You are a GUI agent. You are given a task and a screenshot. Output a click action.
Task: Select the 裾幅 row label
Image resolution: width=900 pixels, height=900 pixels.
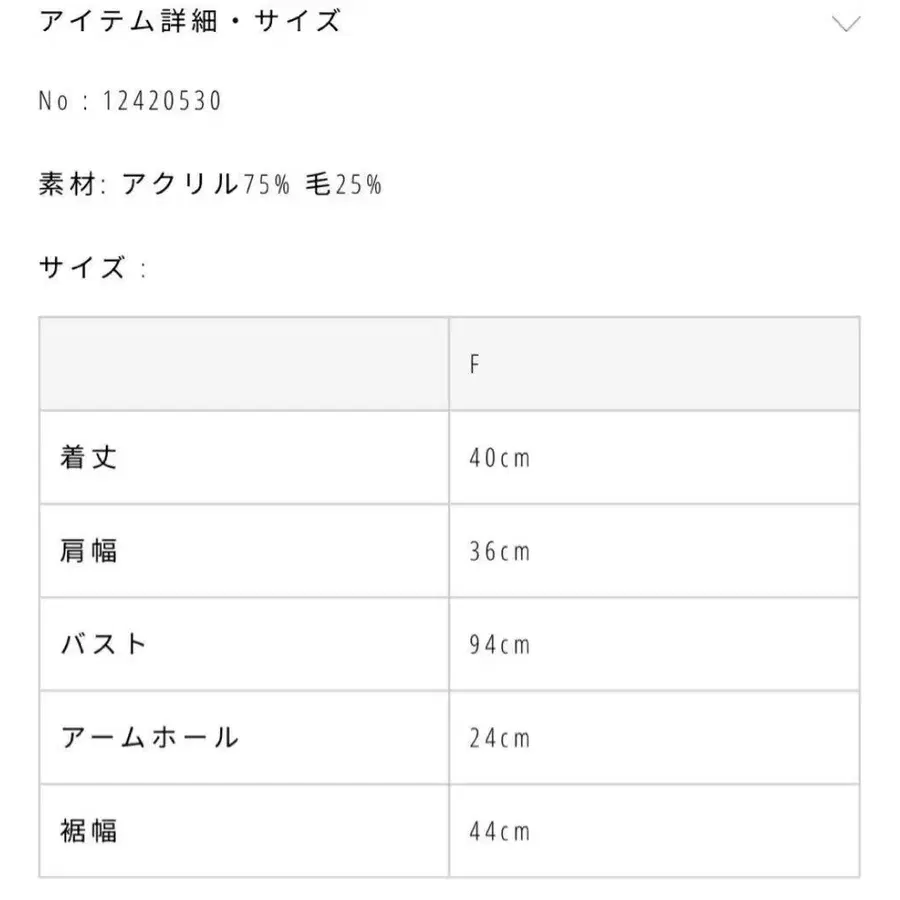pyautogui.click(x=86, y=831)
